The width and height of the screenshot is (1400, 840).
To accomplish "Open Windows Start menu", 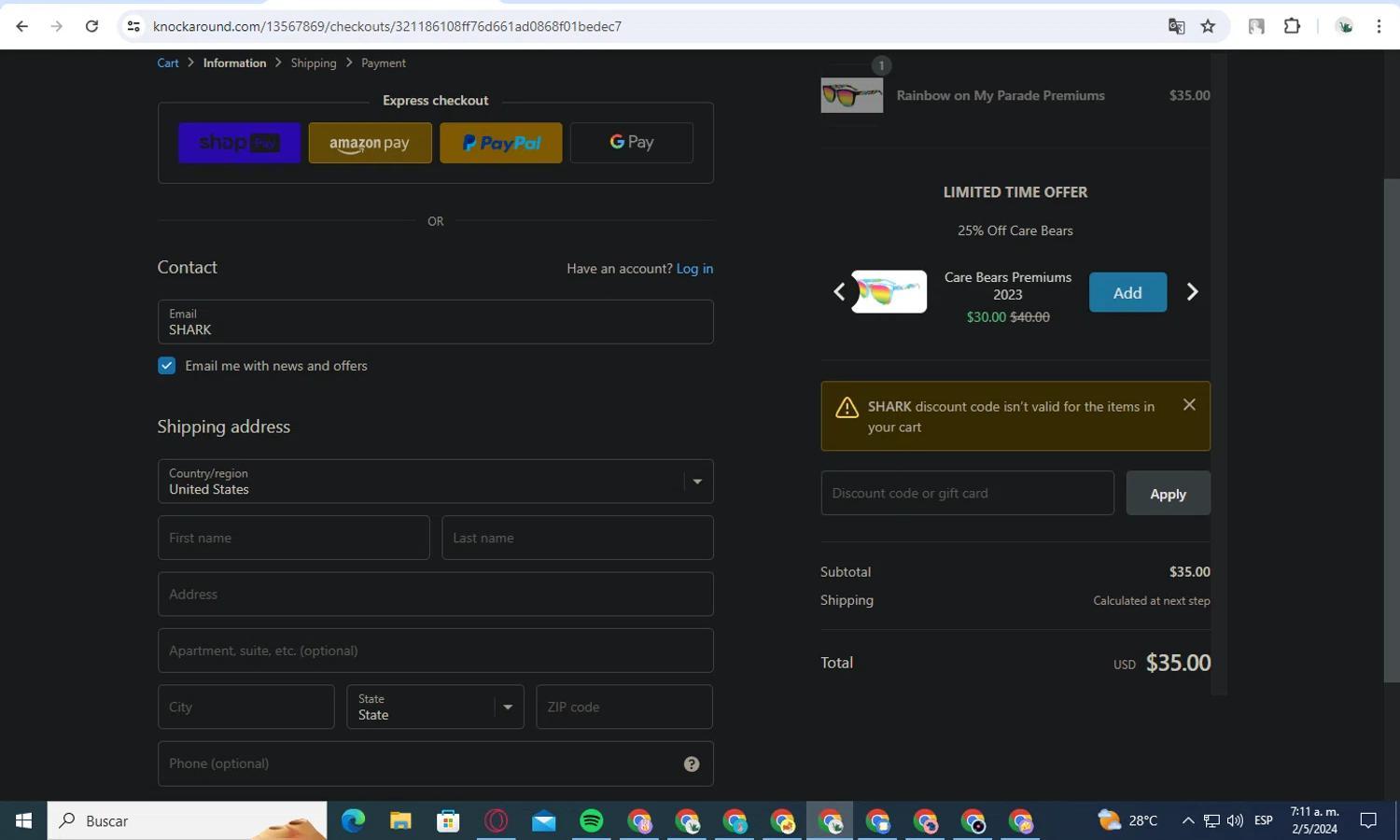I will [23, 820].
